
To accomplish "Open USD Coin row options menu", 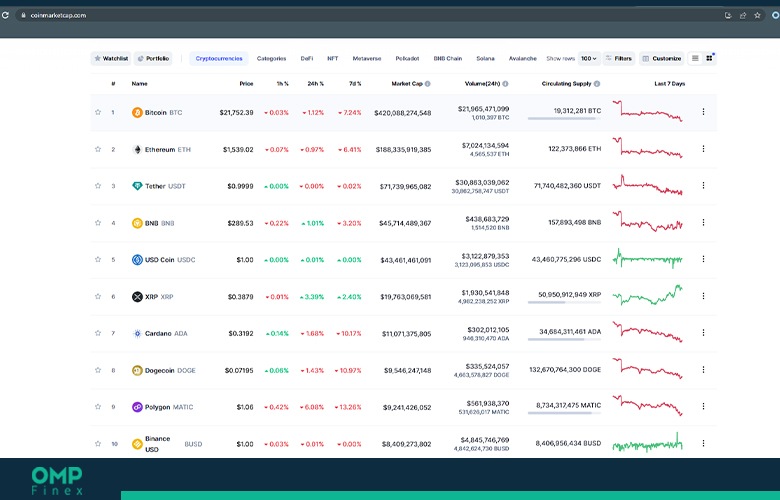I will point(703,259).
